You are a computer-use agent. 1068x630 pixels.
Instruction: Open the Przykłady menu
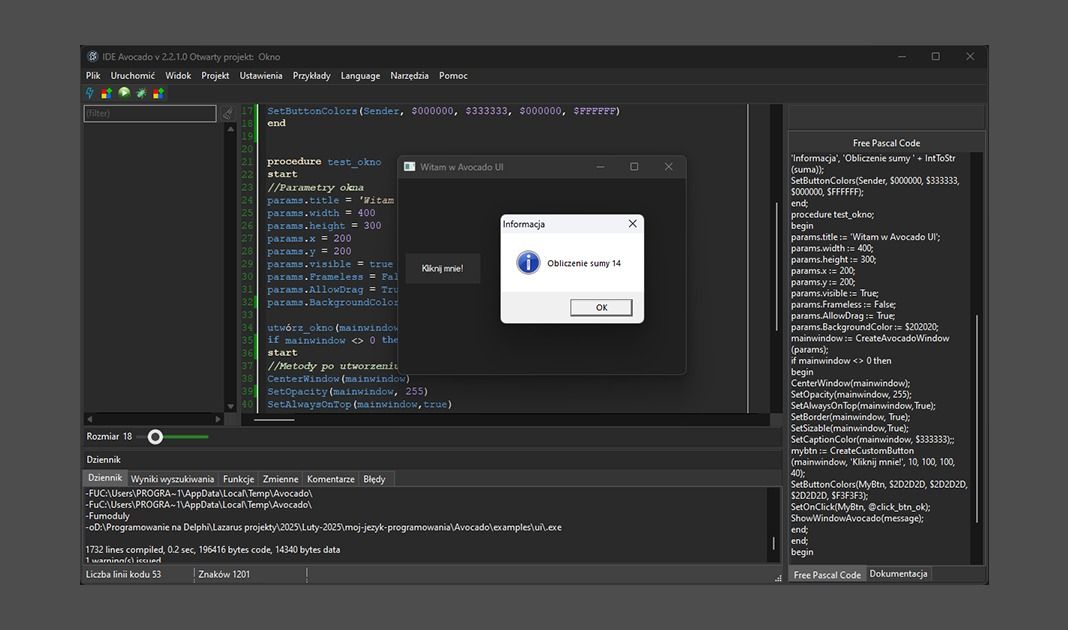click(311, 76)
